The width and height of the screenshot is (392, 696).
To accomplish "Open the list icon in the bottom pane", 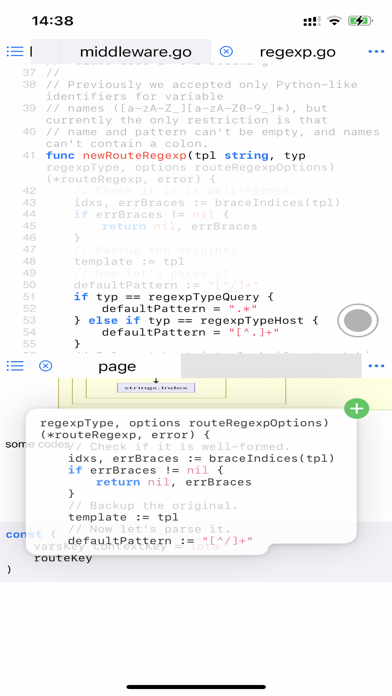I will point(15,366).
